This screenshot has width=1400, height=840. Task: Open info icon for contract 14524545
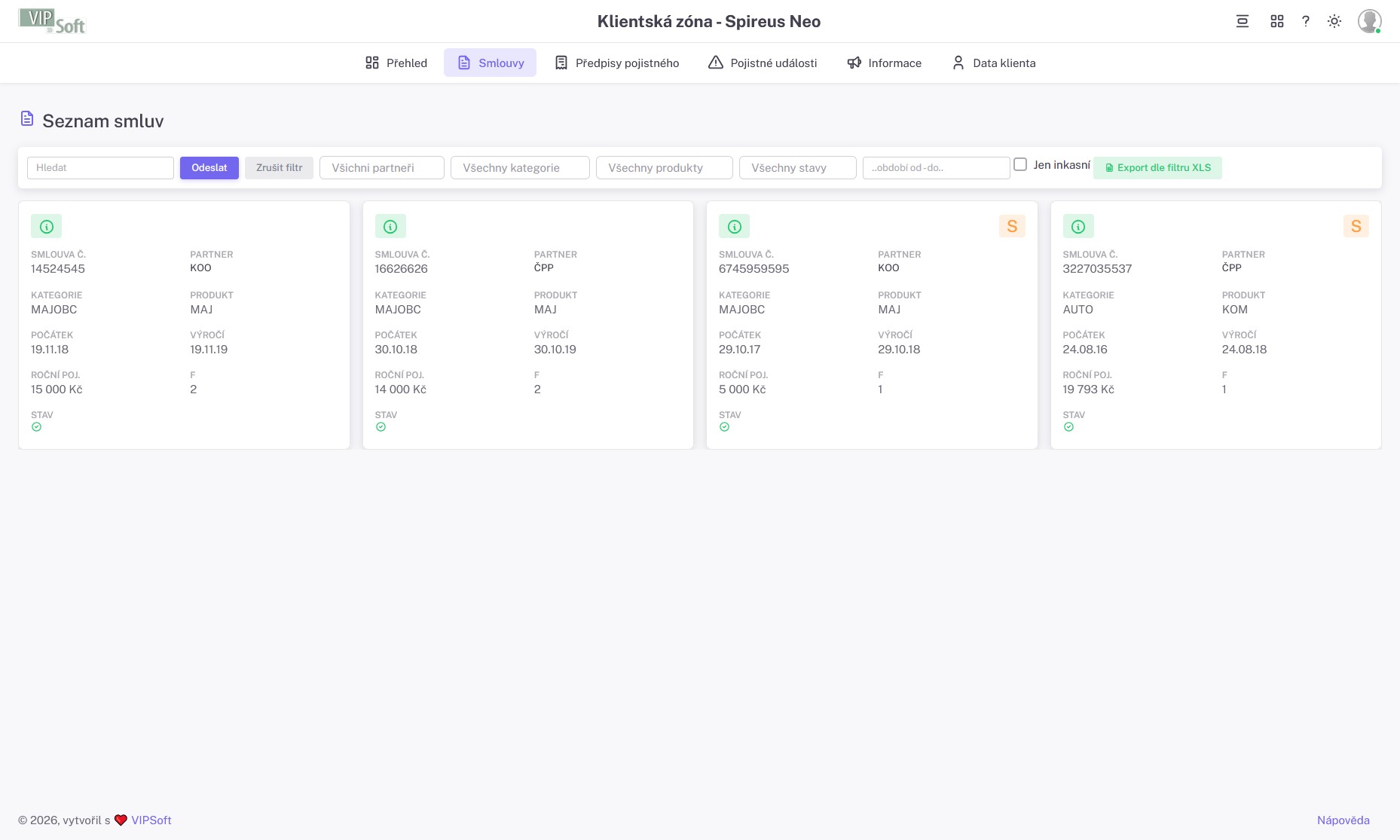tap(46, 226)
